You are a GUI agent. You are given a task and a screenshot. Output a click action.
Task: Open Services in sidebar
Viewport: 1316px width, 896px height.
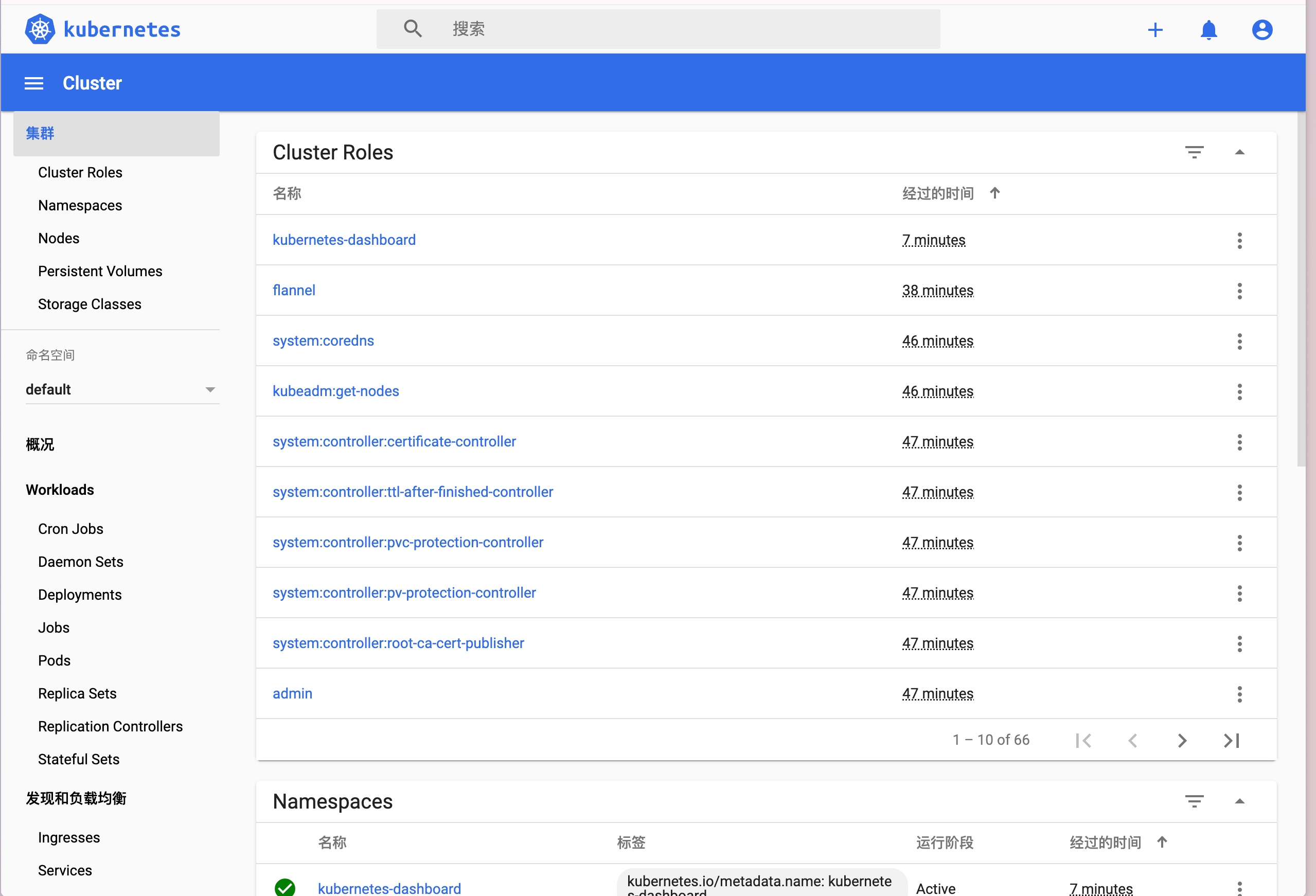tap(64, 870)
